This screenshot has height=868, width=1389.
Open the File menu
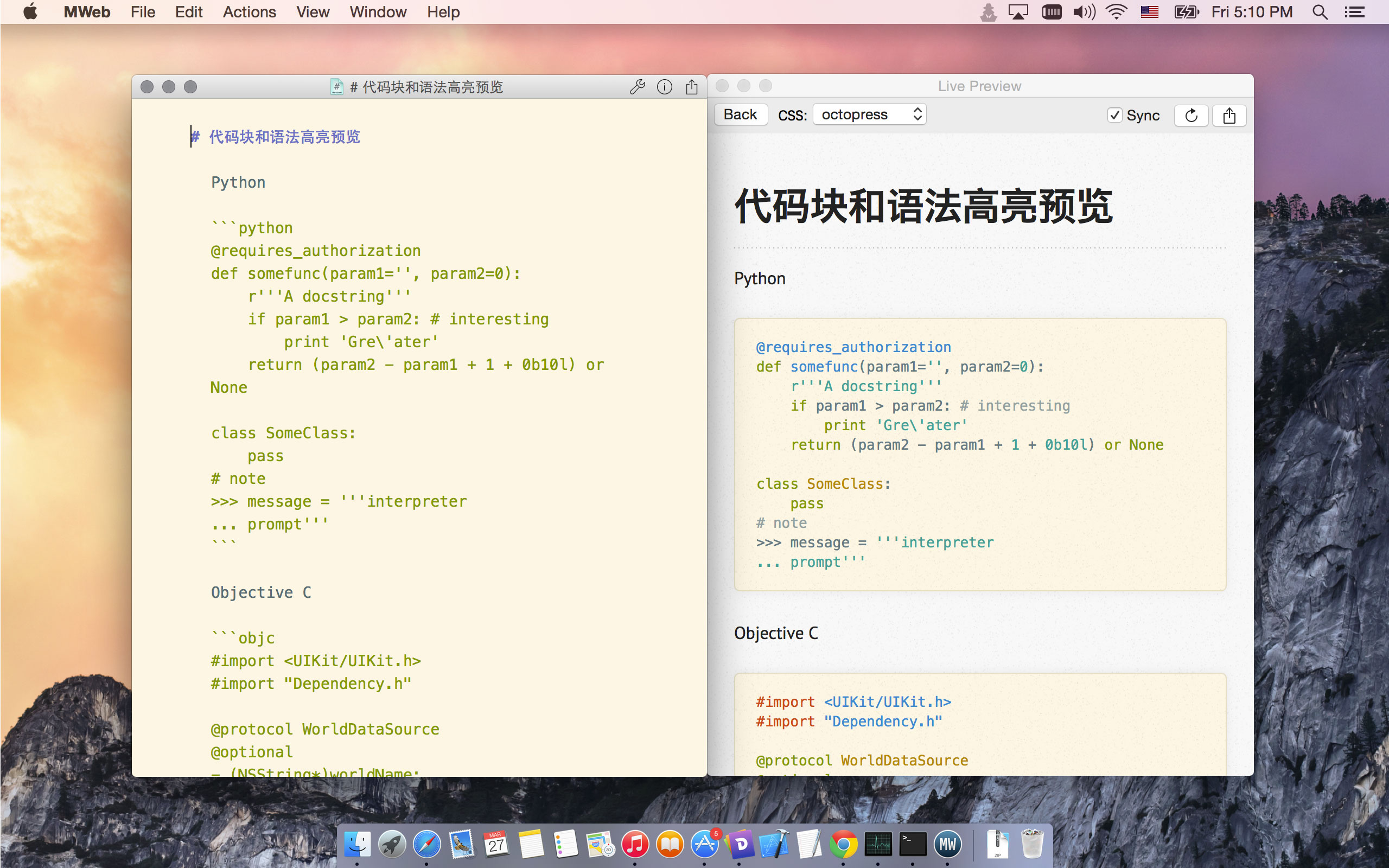pos(142,12)
